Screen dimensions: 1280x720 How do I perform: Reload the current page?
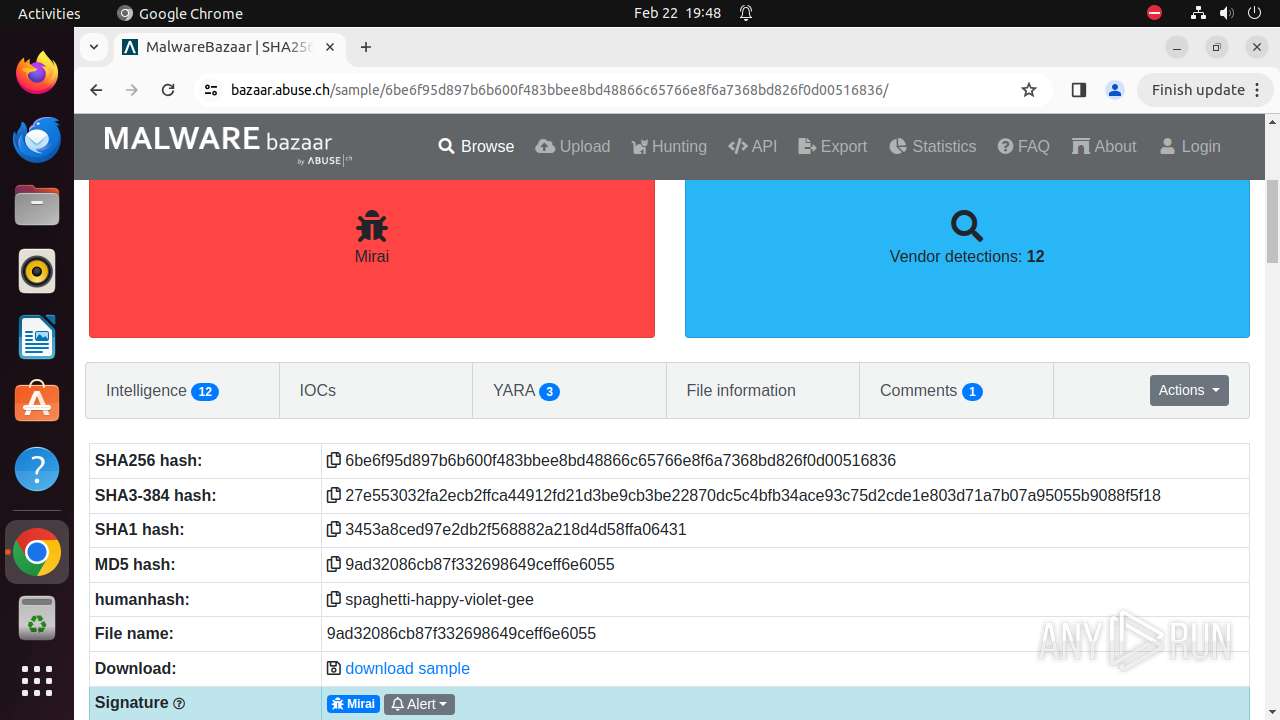pos(168,90)
